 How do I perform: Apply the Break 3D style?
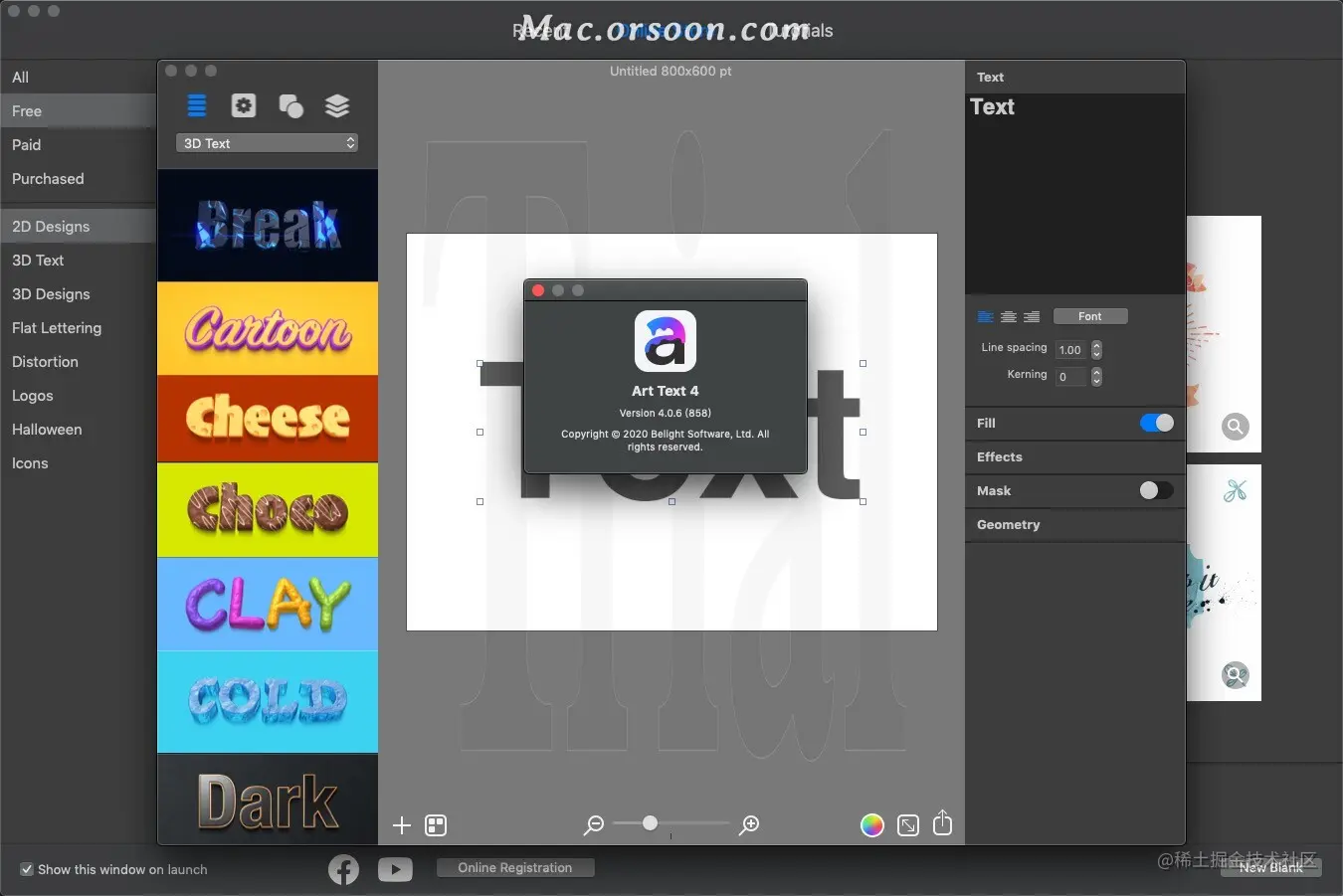(268, 226)
